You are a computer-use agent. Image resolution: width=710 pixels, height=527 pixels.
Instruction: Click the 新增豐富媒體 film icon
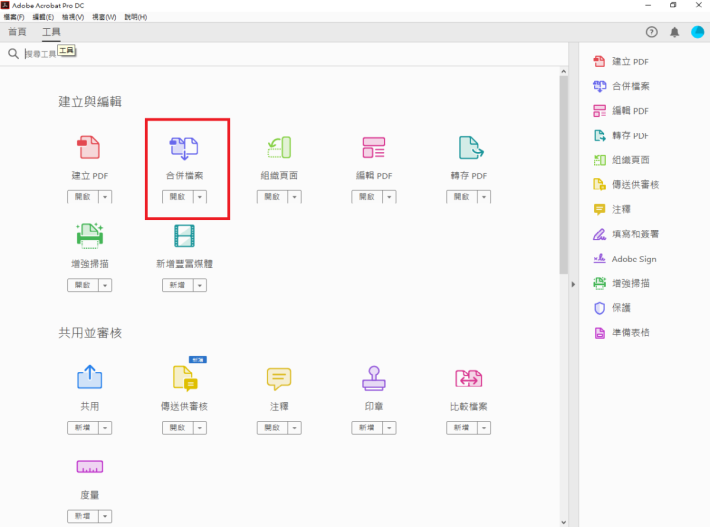tap(184, 236)
